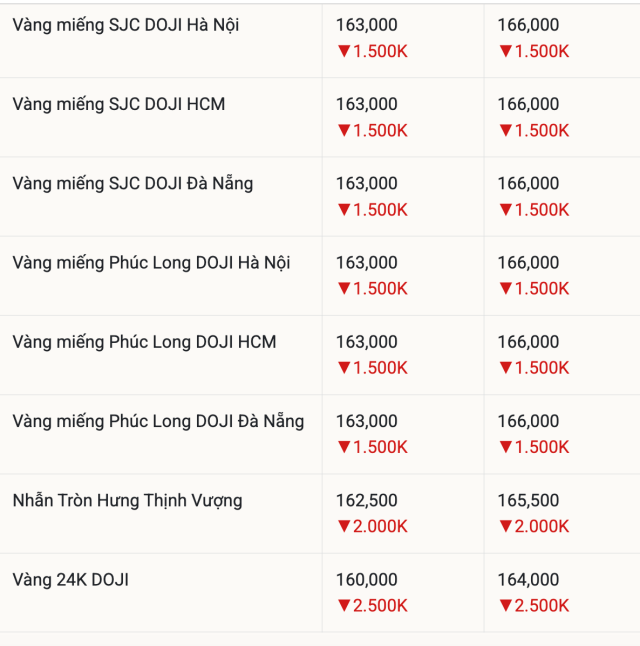Click the red down arrow under 165,500
The image size is (640, 646).
506,527
